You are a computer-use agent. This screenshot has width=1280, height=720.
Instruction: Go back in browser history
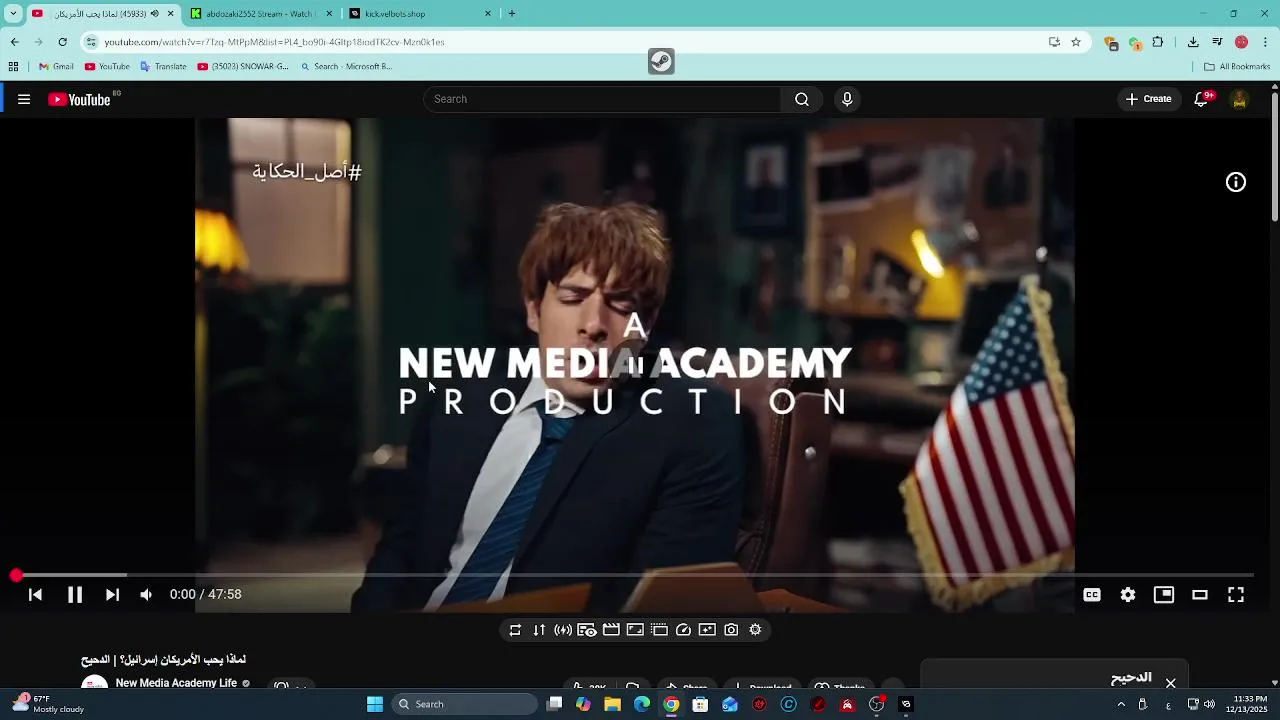[14, 42]
